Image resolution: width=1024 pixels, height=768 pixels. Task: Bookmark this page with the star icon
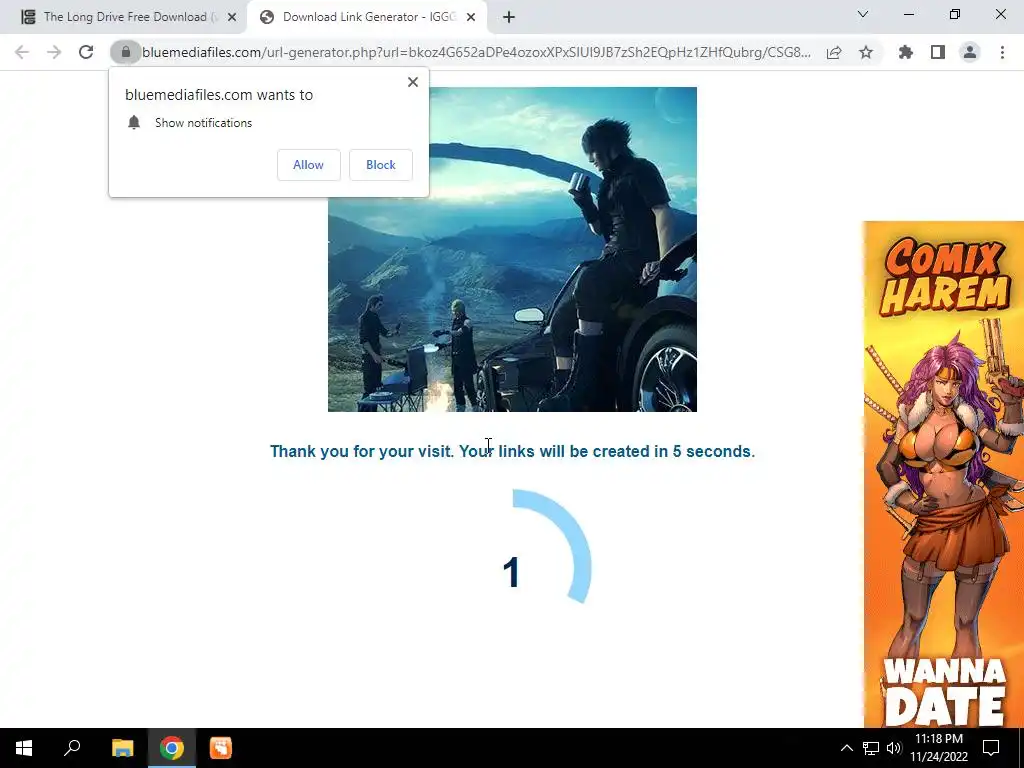(x=866, y=52)
